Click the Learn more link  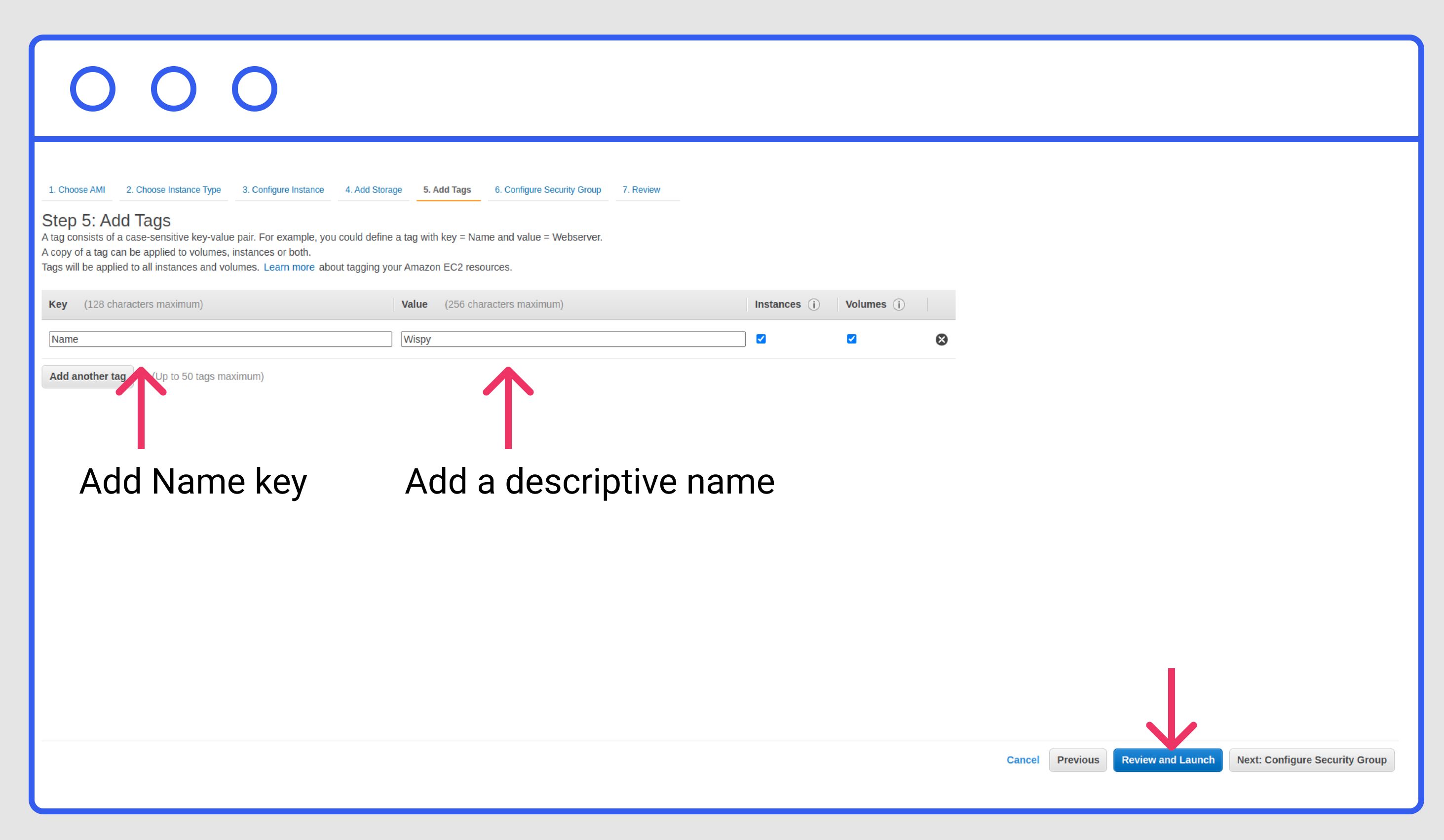coord(289,267)
